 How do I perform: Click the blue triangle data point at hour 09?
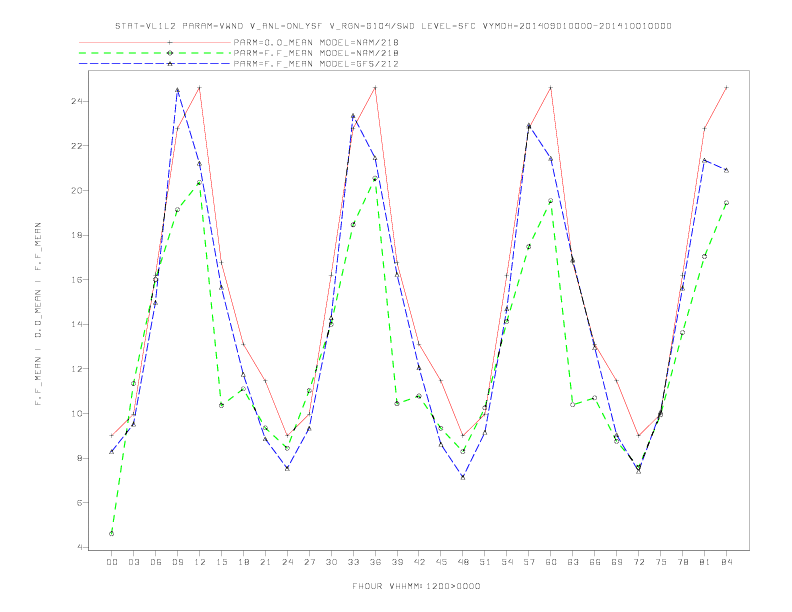177,90
